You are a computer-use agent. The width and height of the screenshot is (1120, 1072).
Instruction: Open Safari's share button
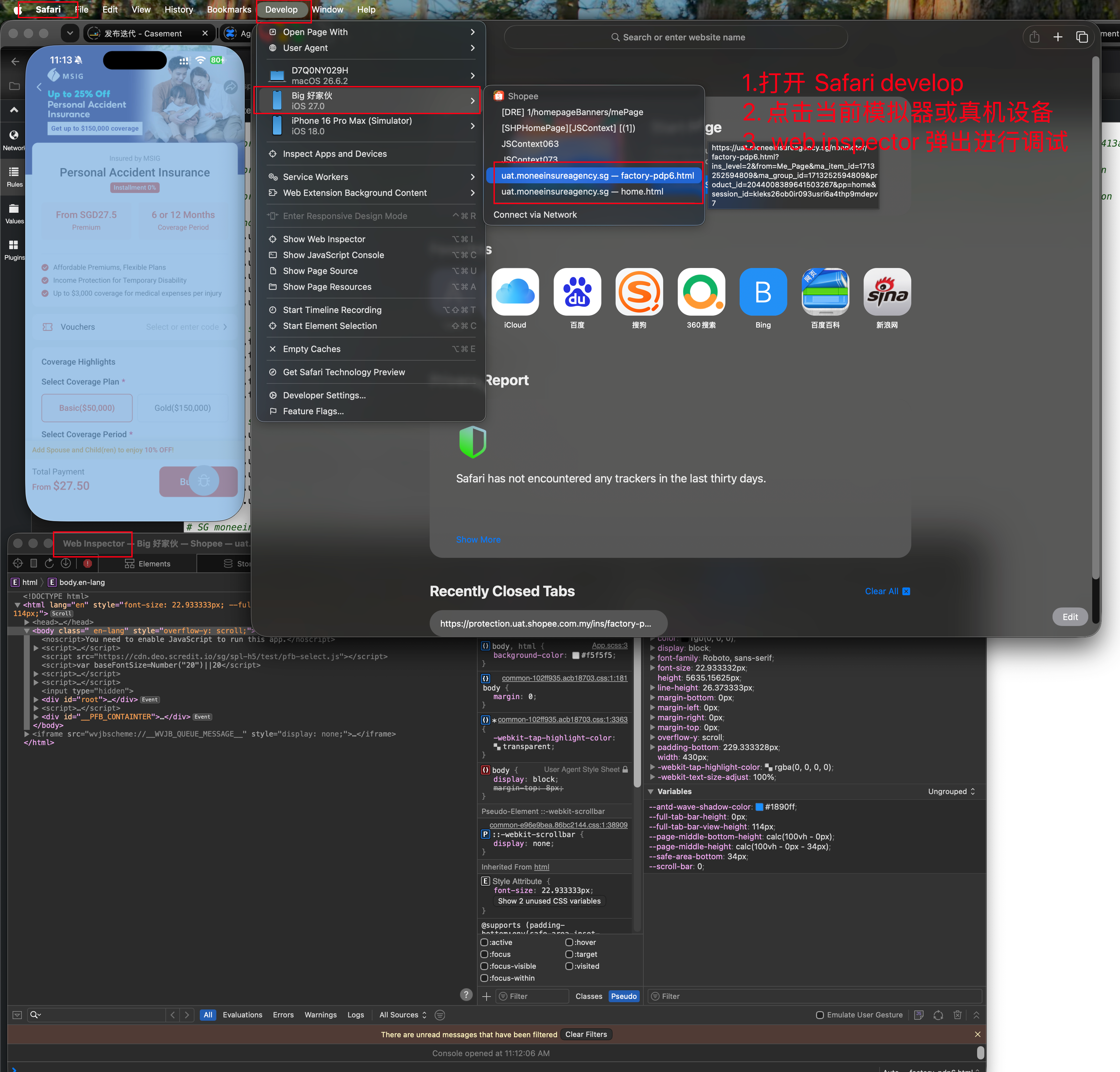pyautogui.click(x=1034, y=37)
